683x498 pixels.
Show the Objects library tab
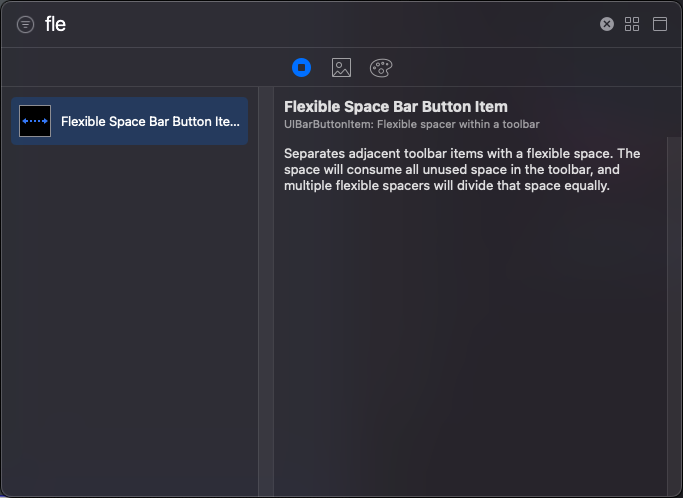click(x=301, y=68)
